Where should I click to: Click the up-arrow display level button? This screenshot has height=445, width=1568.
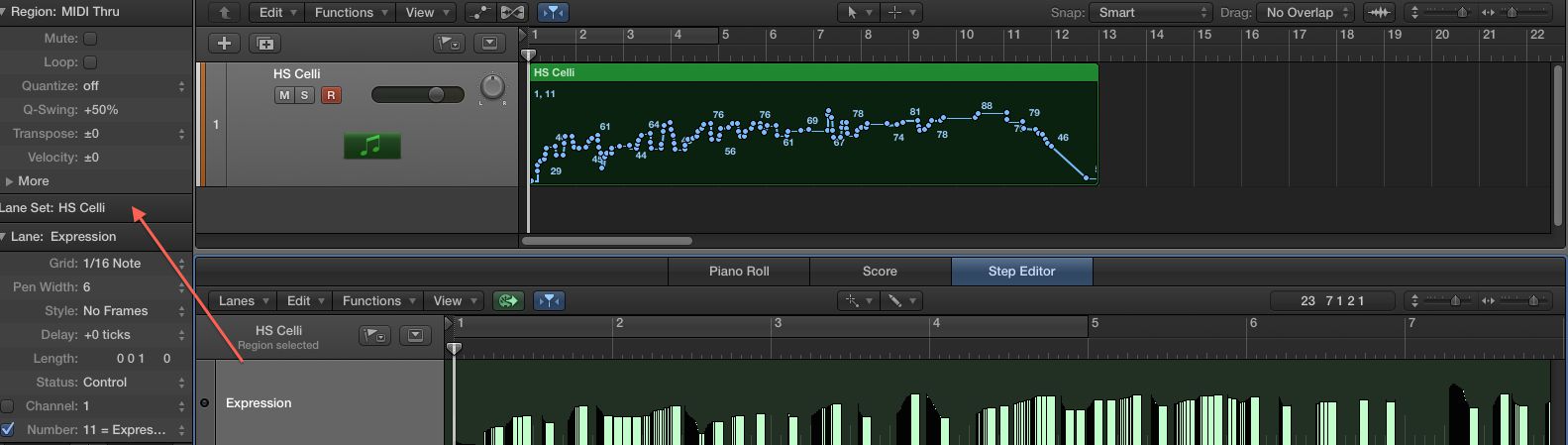coord(225,13)
